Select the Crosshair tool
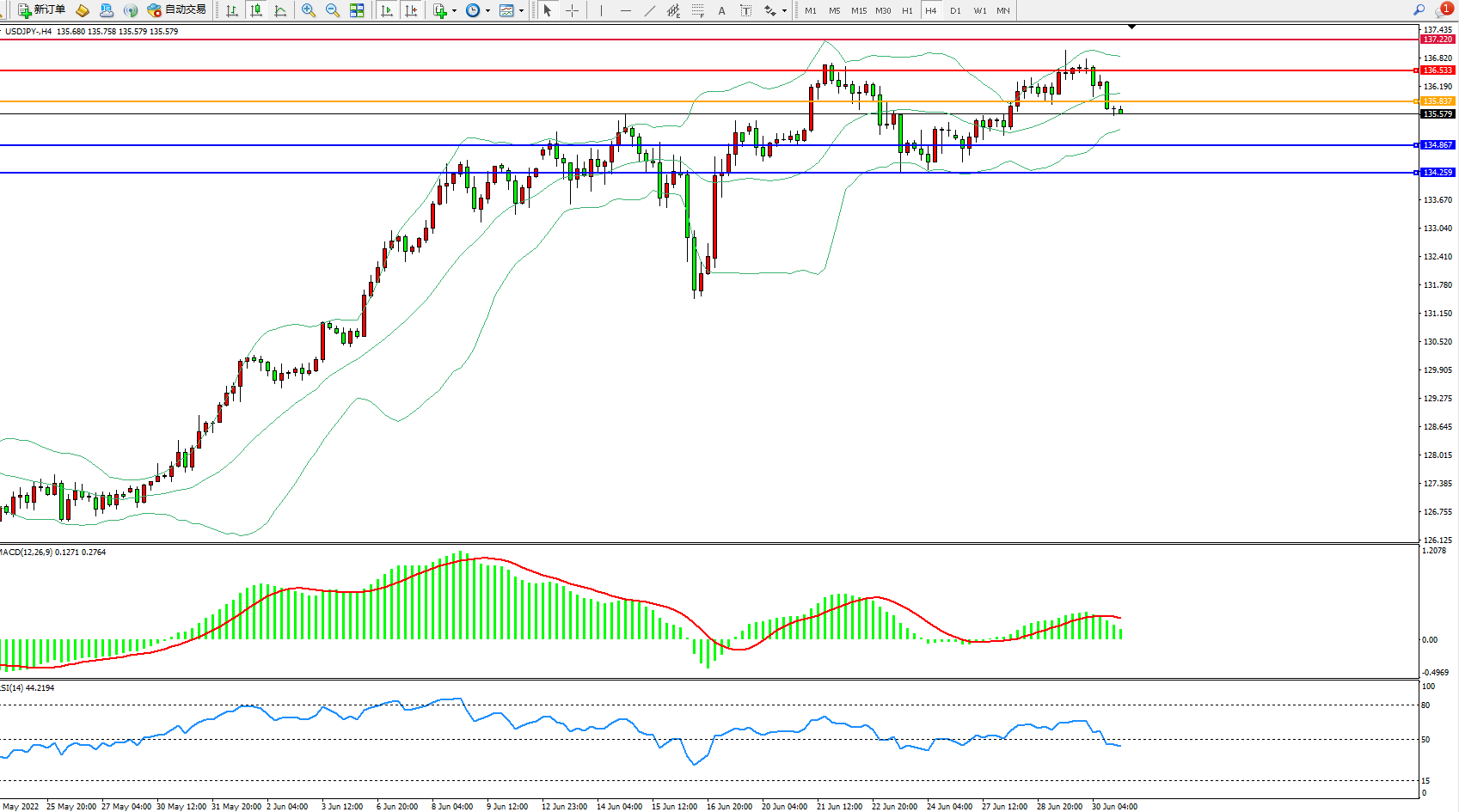Screen dimensions: 1459x812 [573, 10]
